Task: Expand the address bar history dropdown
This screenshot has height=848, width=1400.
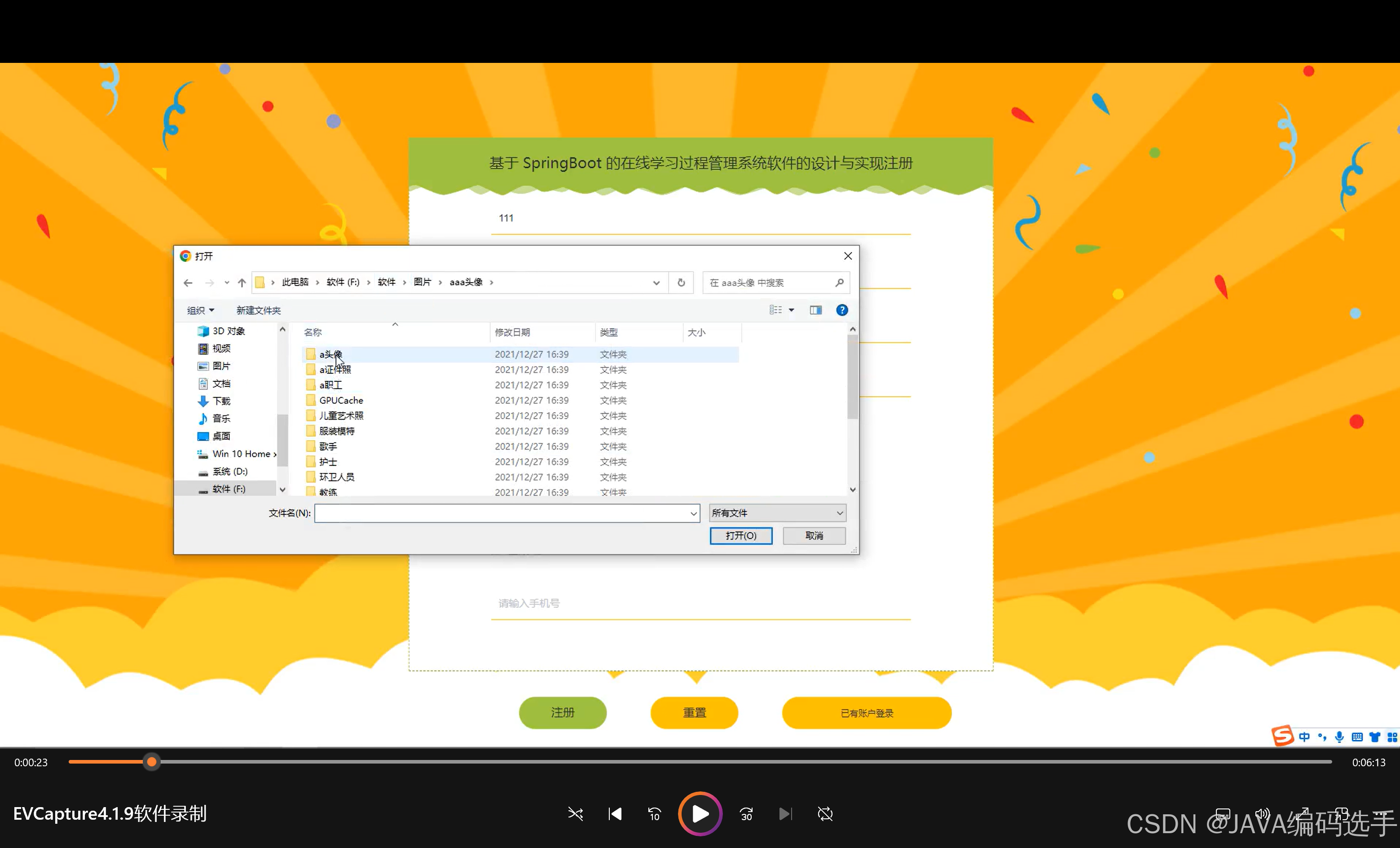Action: click(656, 283)
